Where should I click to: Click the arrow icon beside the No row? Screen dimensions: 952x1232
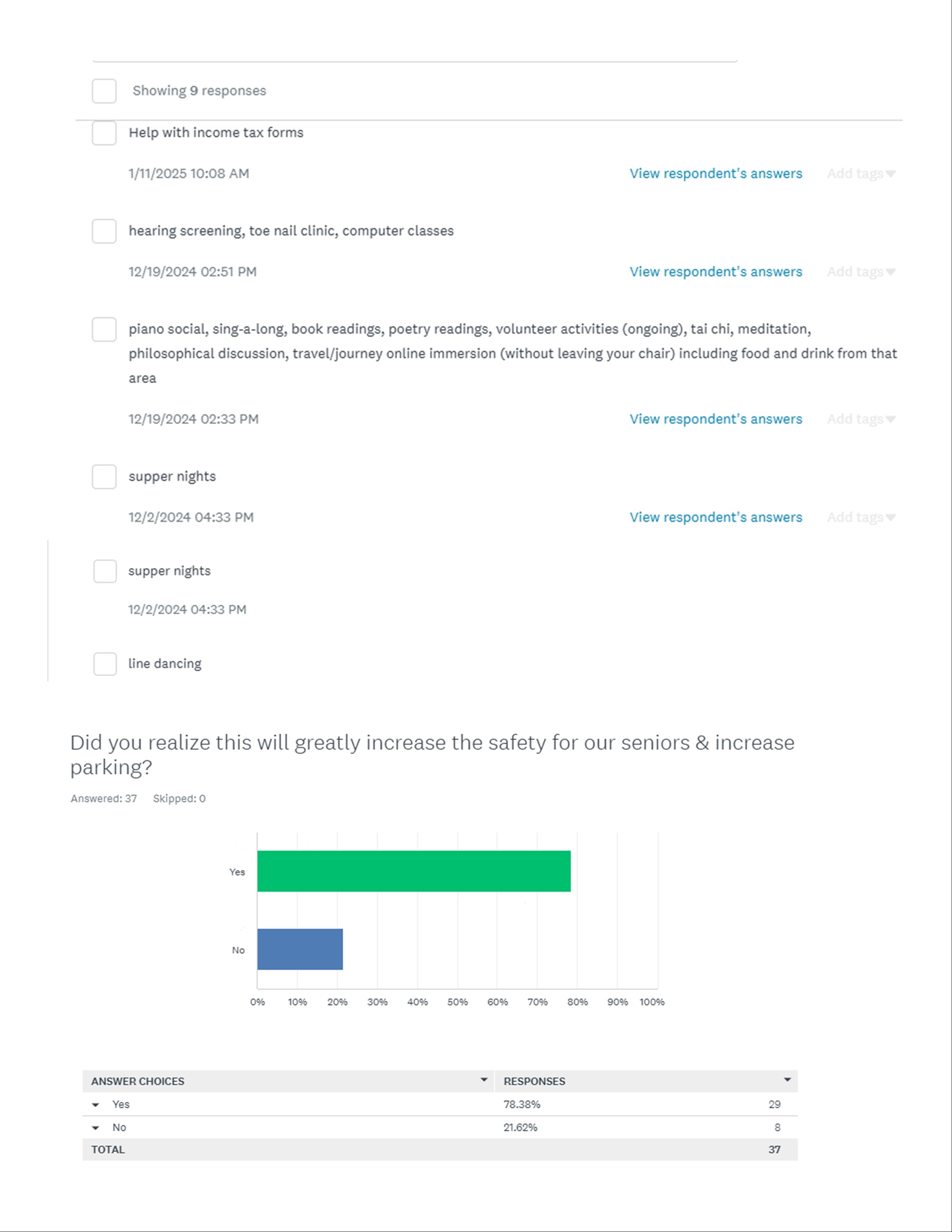96,1127
